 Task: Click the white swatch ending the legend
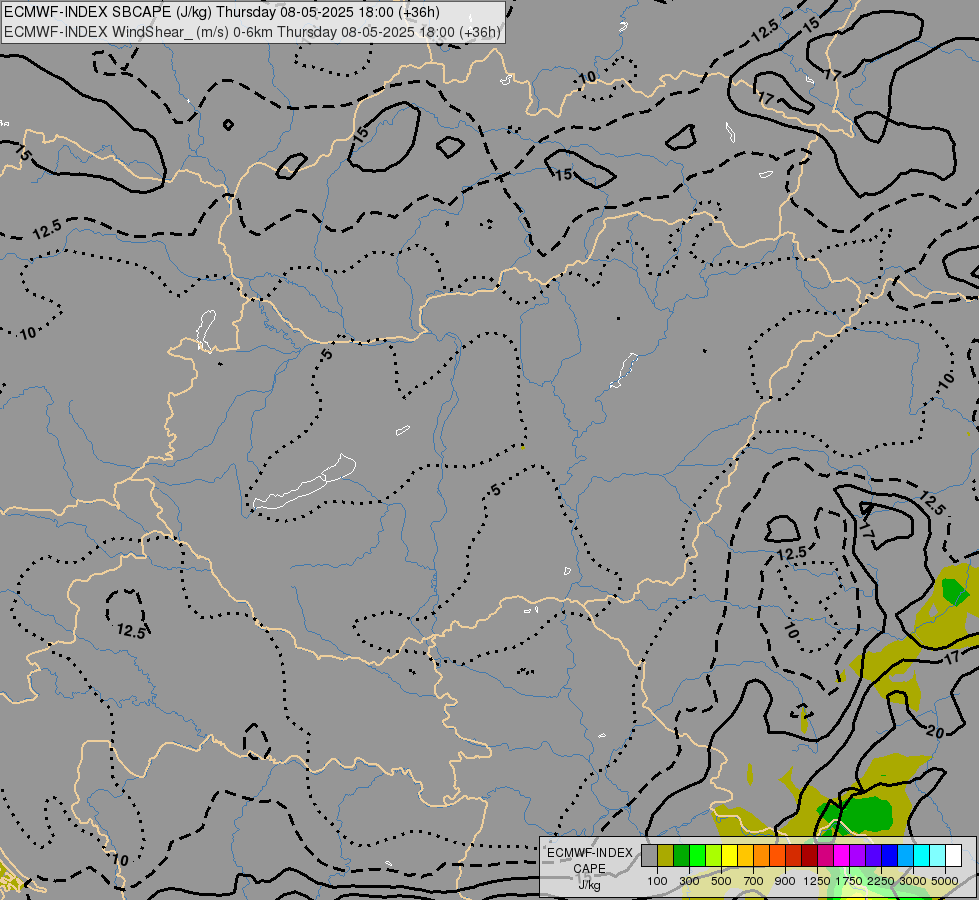click(953, 855)
